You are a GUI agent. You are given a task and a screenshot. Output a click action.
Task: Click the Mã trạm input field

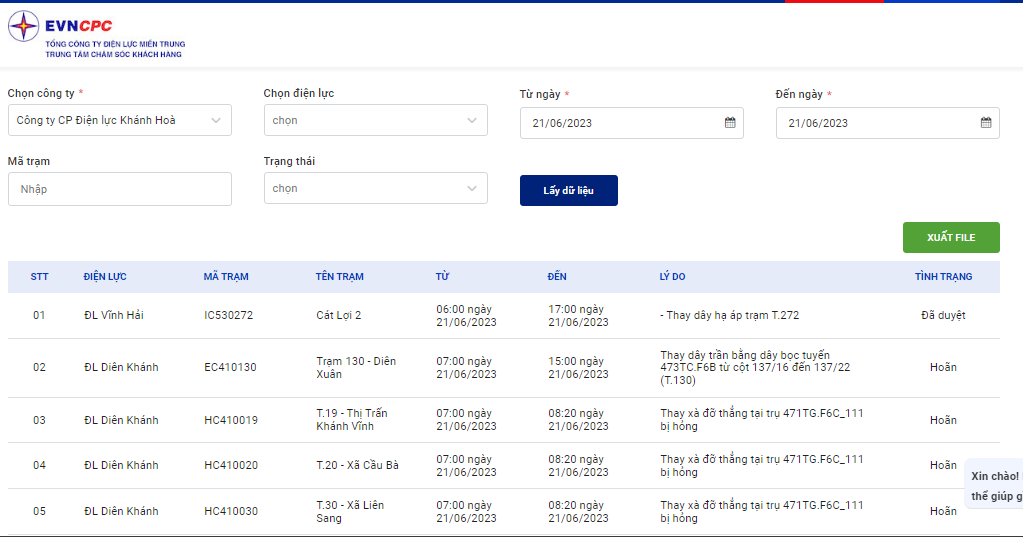[119, 189]
